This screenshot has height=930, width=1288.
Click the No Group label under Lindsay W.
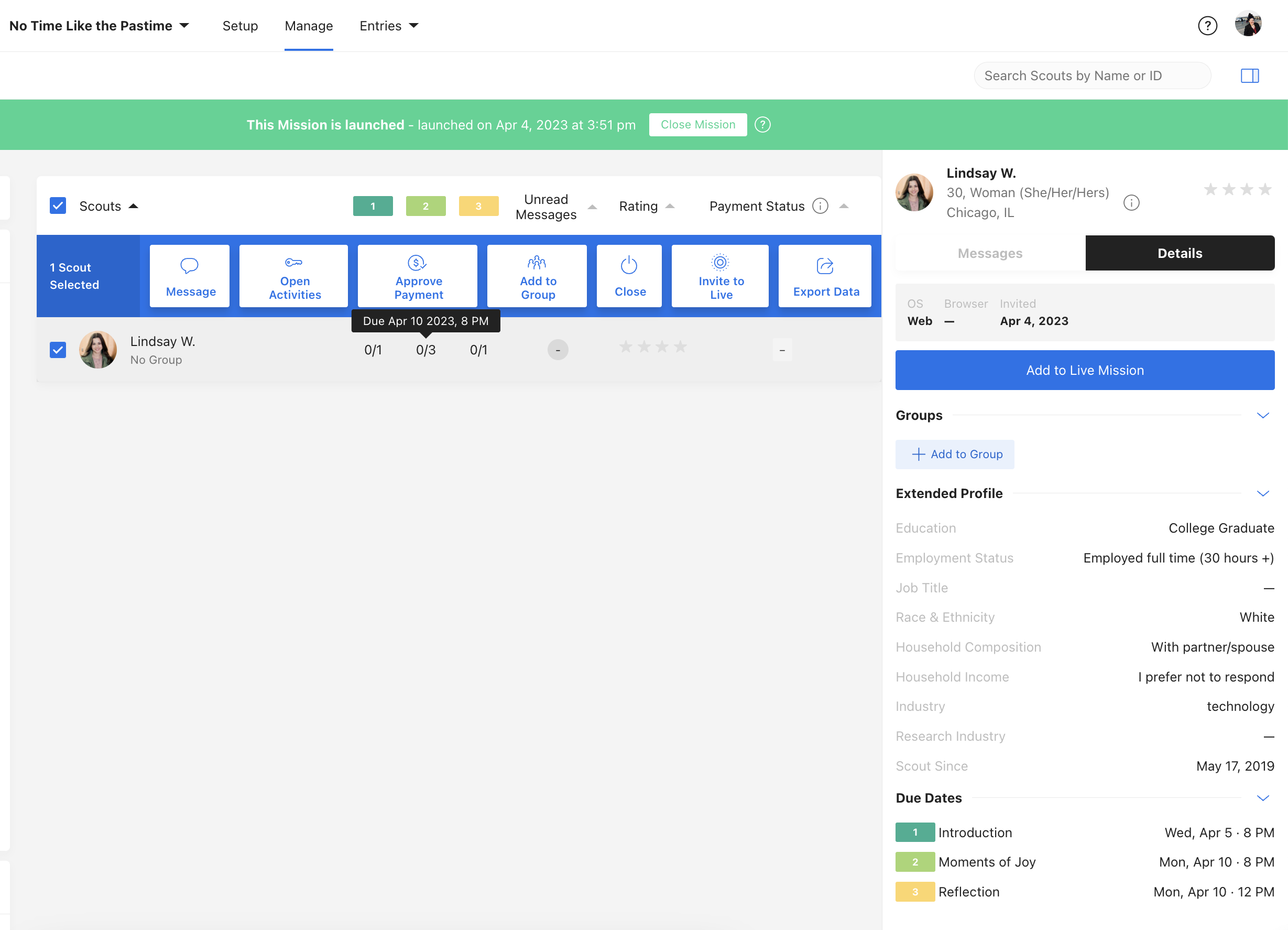pos(156,360)
